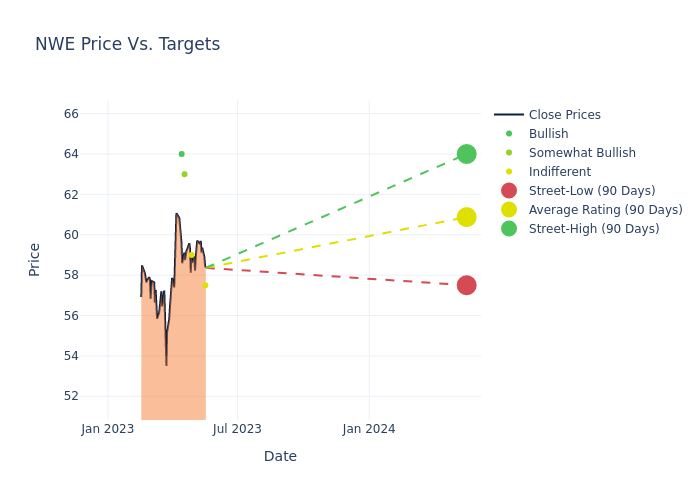The width and height of the screenshot is (700, 500).
Task: Click the red Street-Low target marker
Action: point(466,285)
